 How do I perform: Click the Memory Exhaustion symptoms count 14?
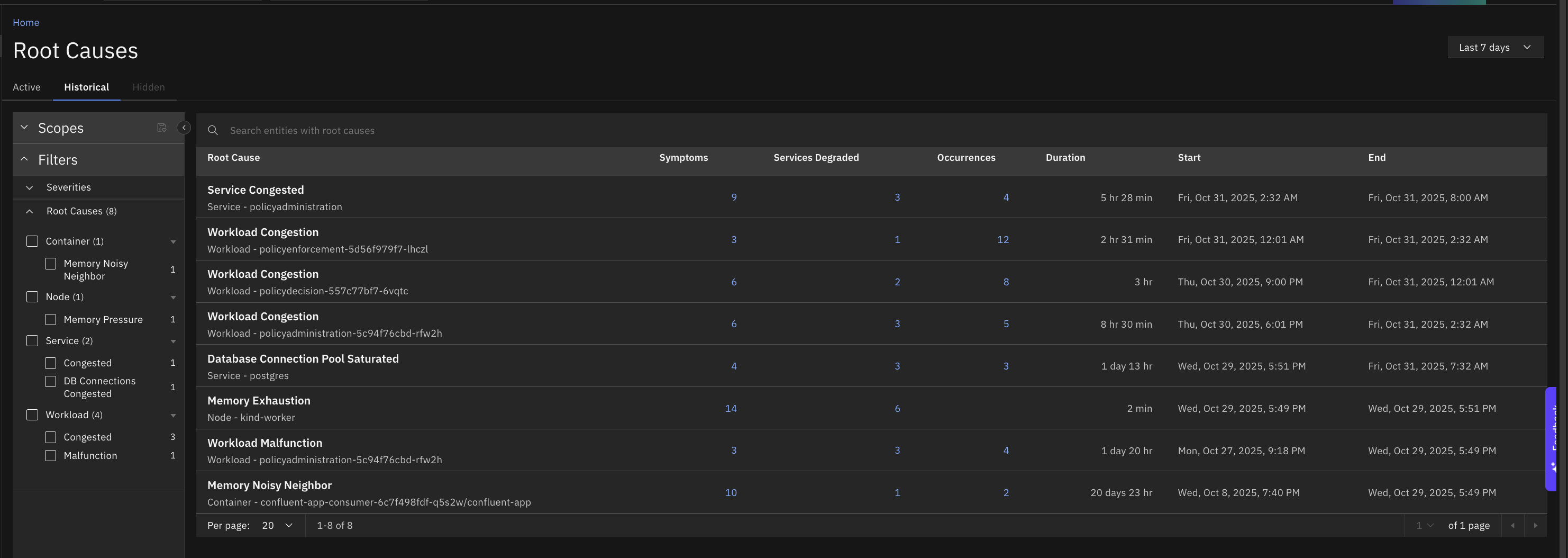point(731,409)
